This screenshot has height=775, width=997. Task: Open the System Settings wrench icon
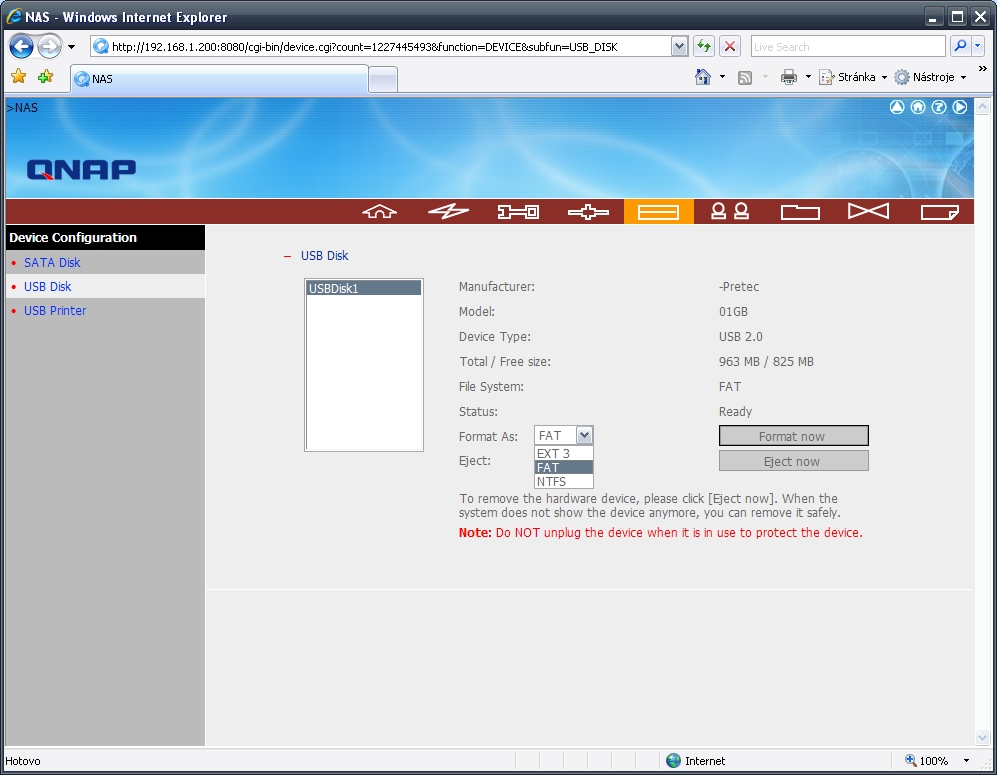[518, 212]
